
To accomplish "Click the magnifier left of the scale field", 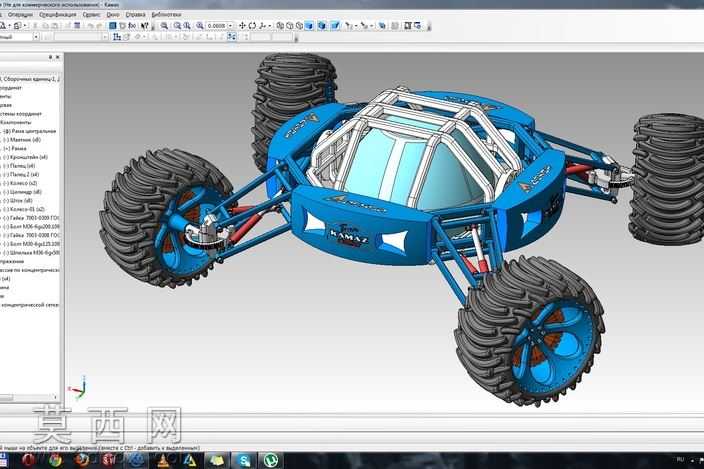I will tap(200, 26).
